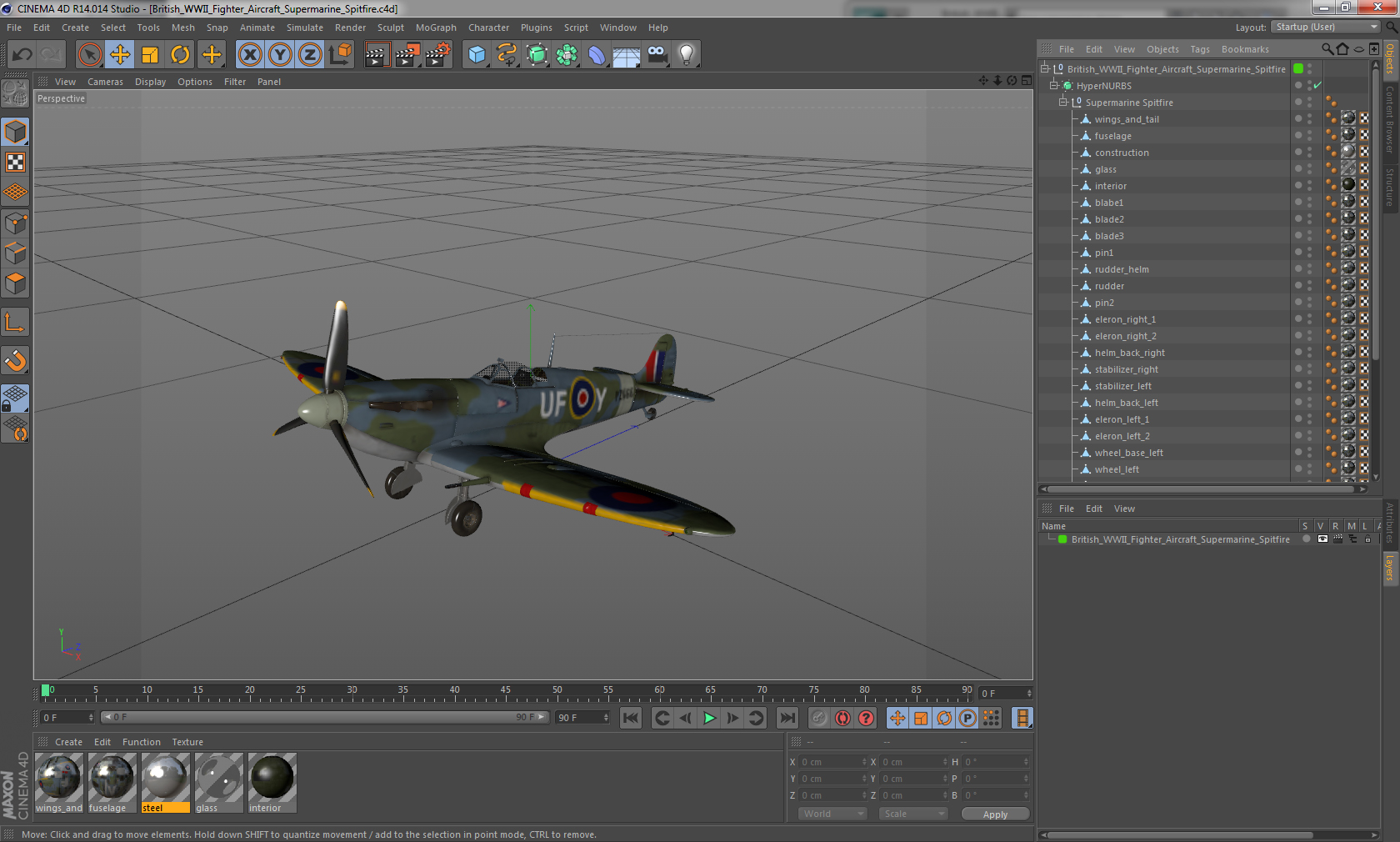1400x842 pixels.
Task: Toggle Z axis lock icon
Action: click(310, 55)
